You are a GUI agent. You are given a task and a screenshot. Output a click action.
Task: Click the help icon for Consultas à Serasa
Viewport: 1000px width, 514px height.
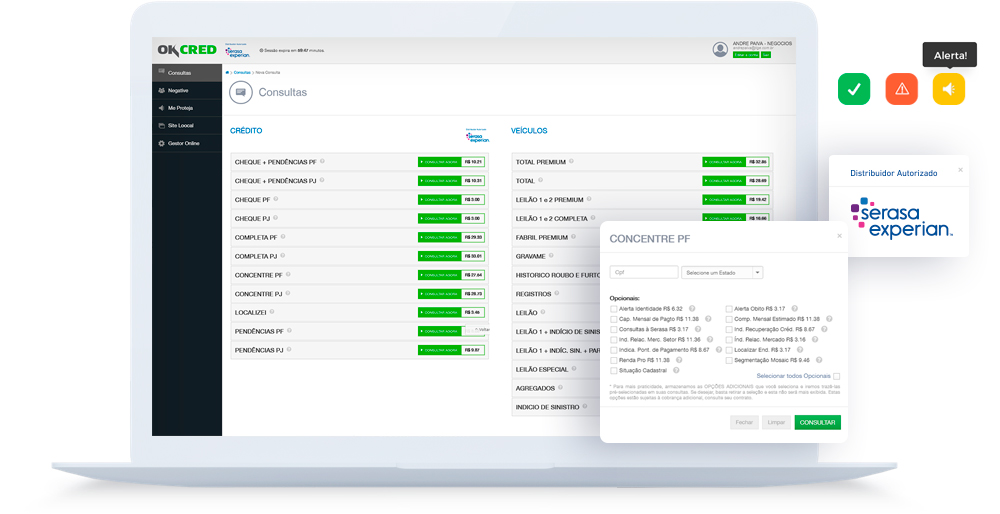[x=698, y=329]
